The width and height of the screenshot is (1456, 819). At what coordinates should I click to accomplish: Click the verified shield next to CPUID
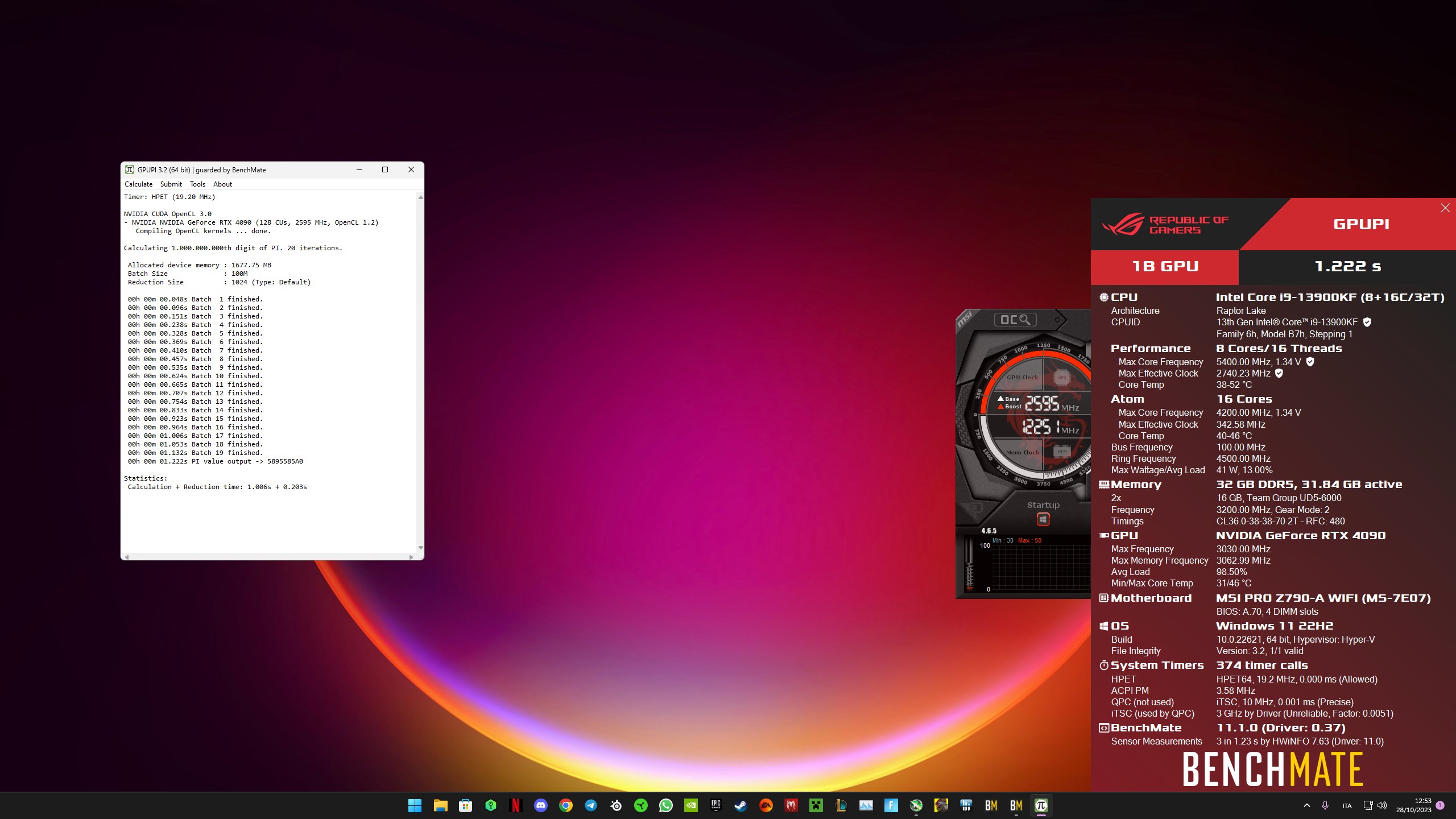tap(1367, 322)
